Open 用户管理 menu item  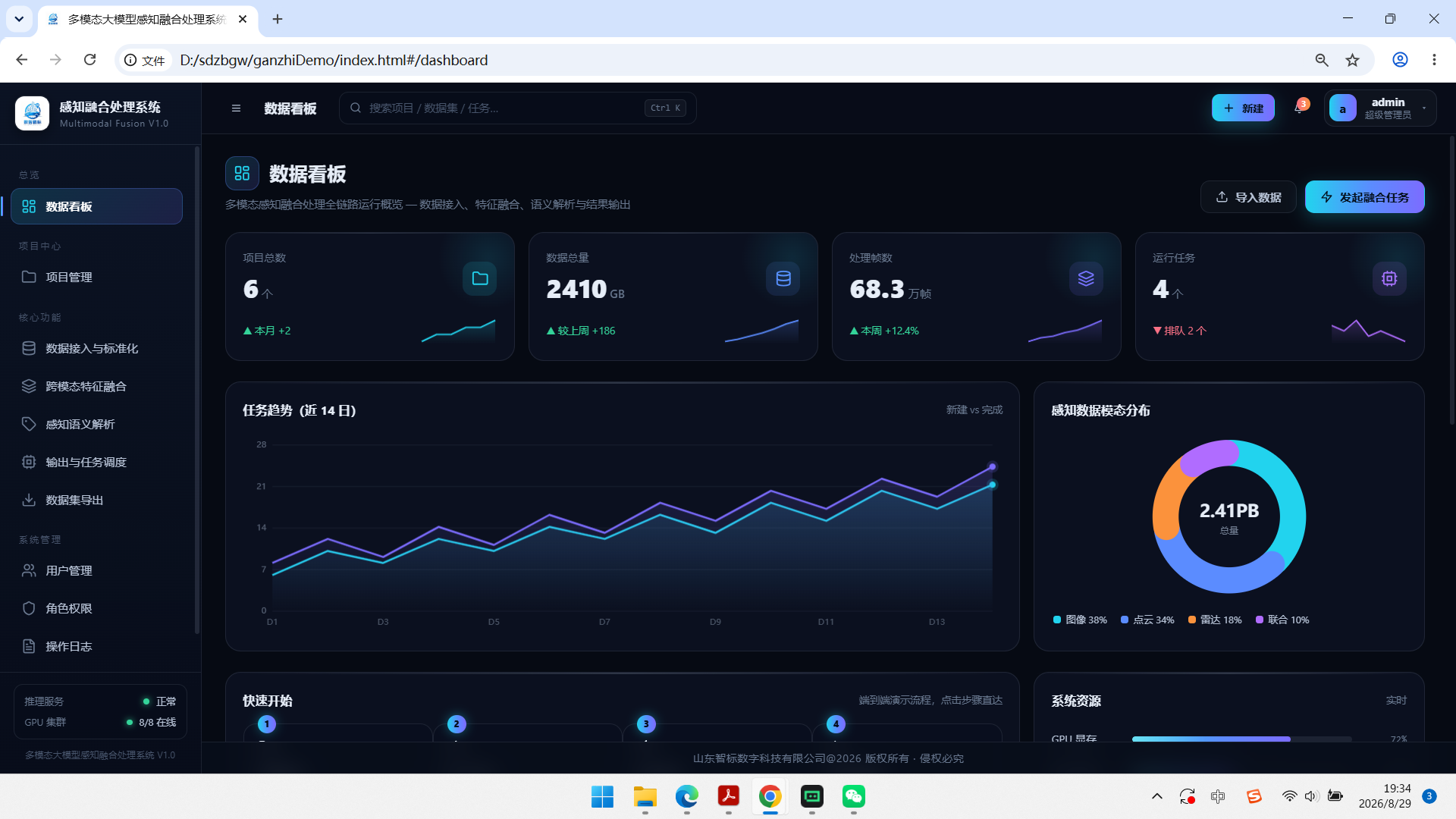pyautogui.click(x=97, y=570)
